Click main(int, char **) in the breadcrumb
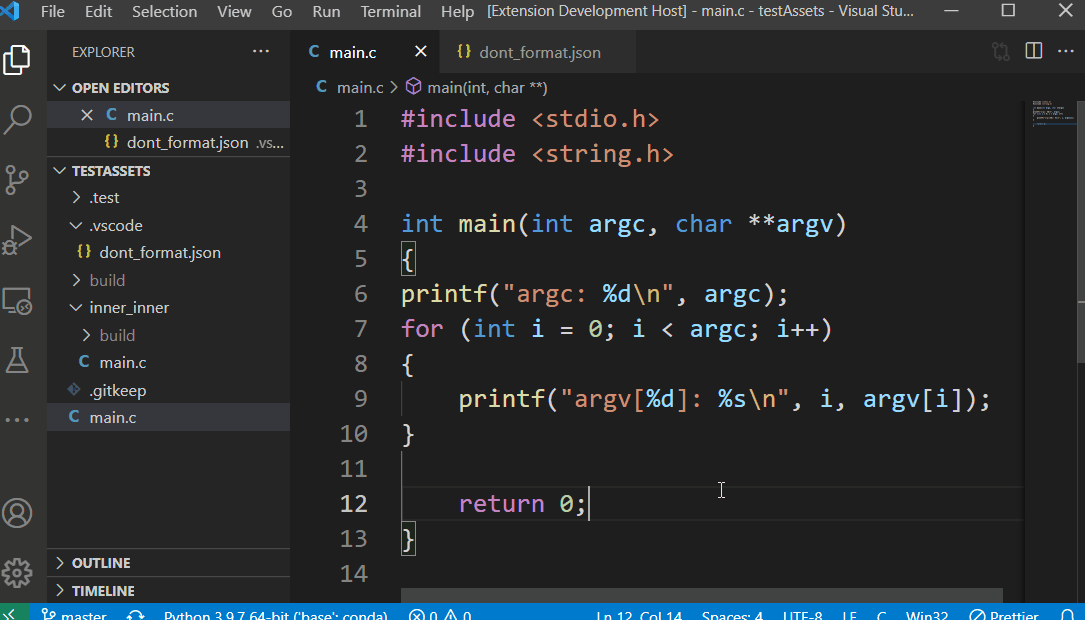 [x=486, y=88]
